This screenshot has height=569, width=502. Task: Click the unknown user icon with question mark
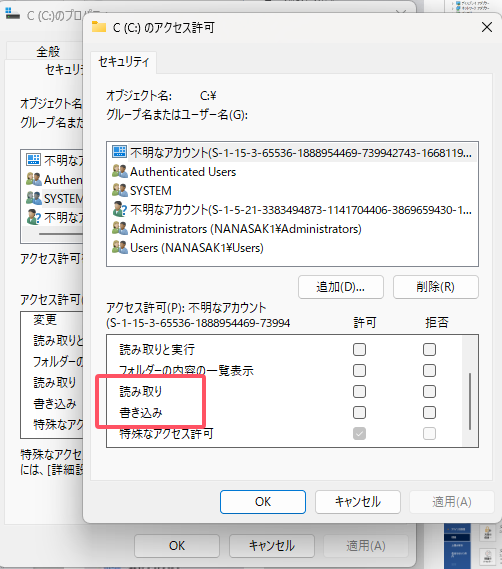(119, 209)
